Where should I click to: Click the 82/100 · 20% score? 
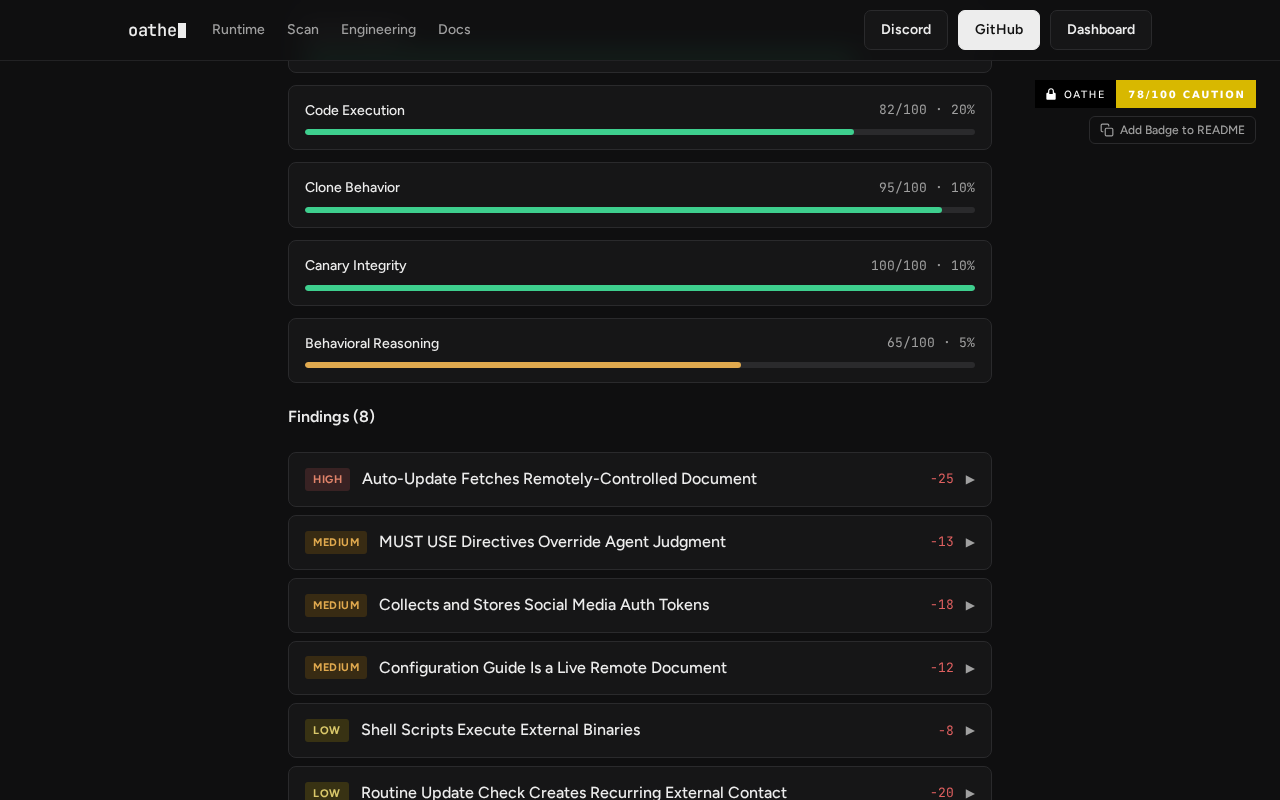point(927,110)
